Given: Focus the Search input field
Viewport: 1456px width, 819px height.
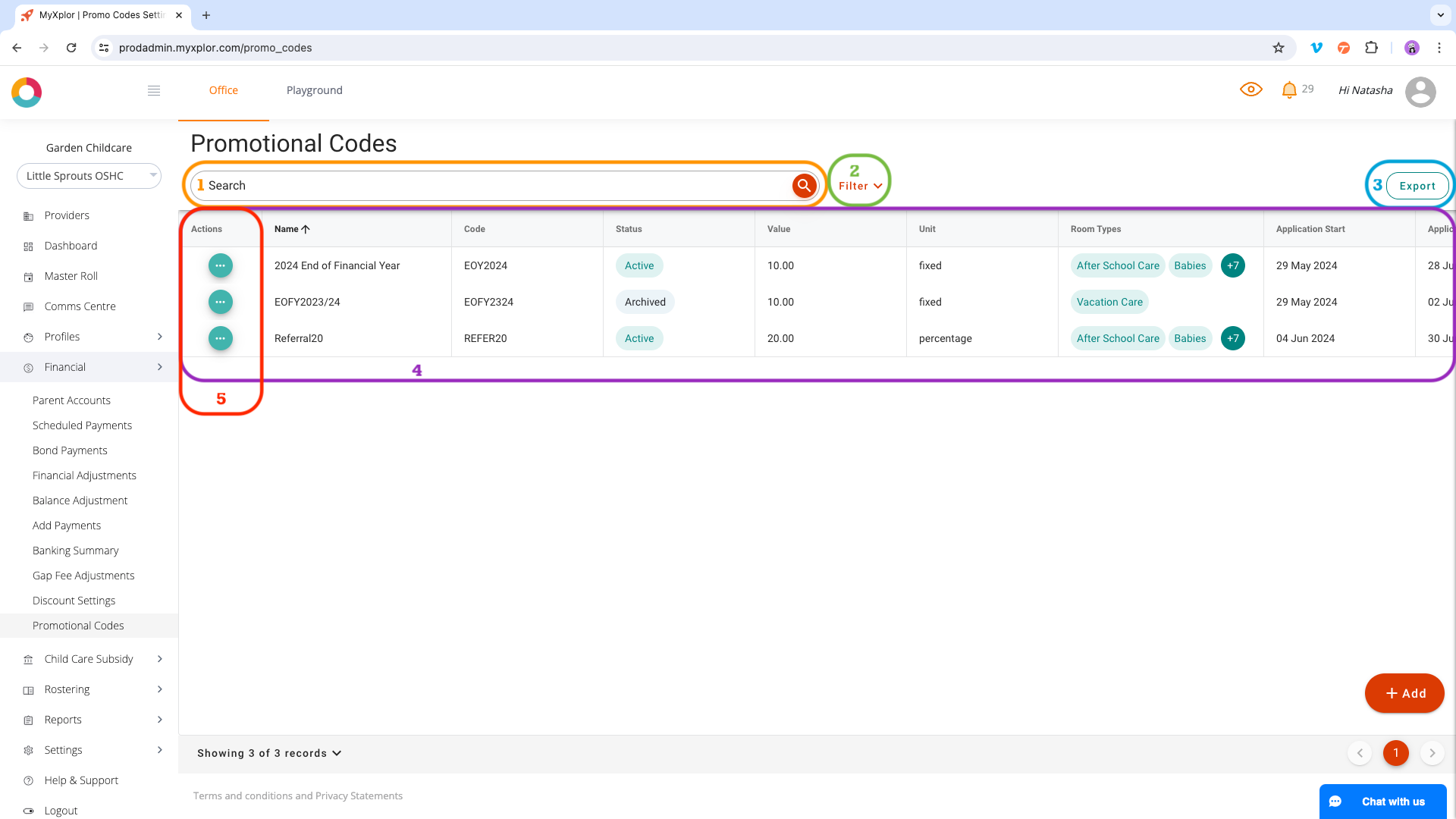Looking at the screenshot, I should pos(493,186).
